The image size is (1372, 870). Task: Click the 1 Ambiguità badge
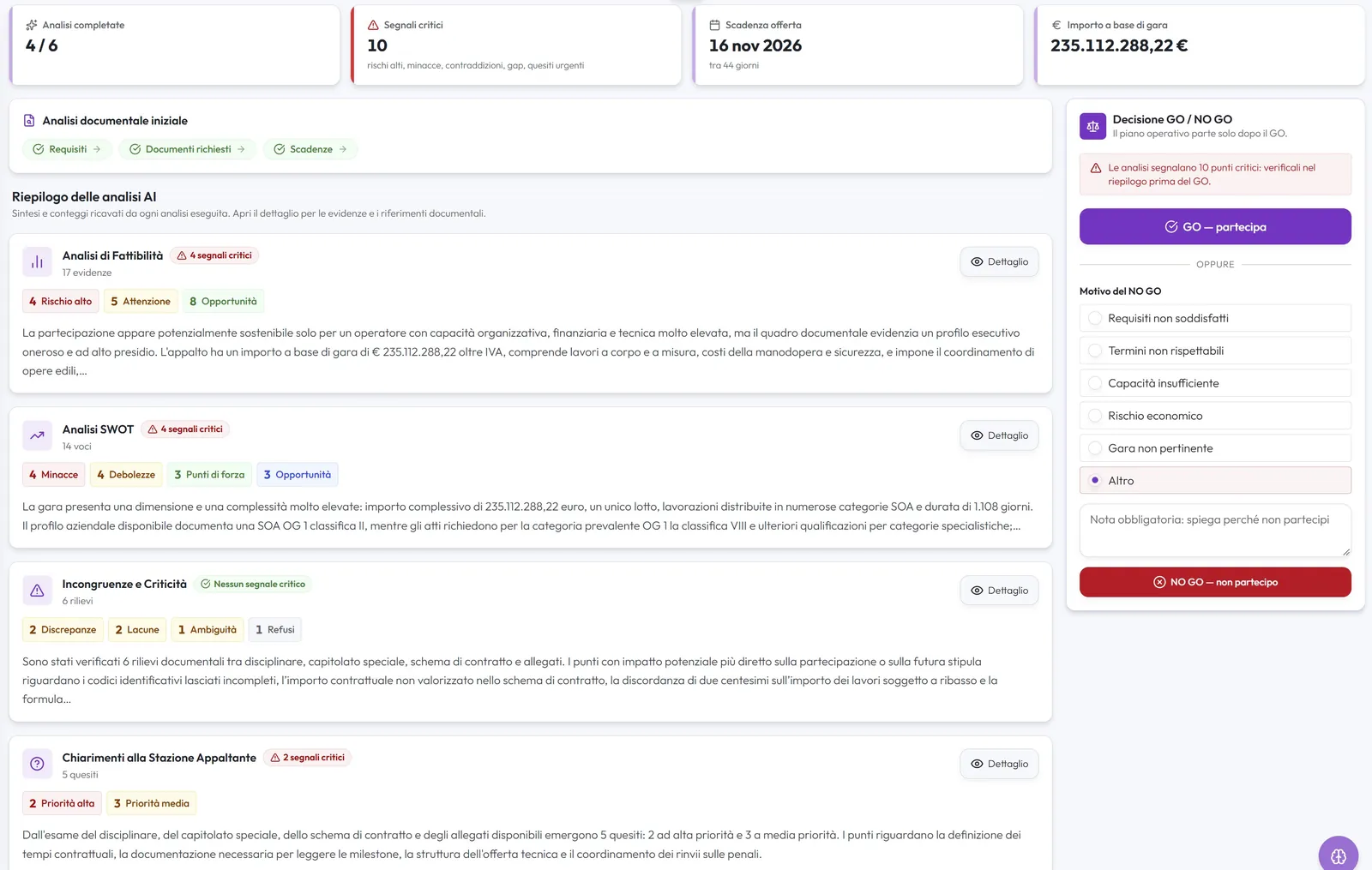208,630
